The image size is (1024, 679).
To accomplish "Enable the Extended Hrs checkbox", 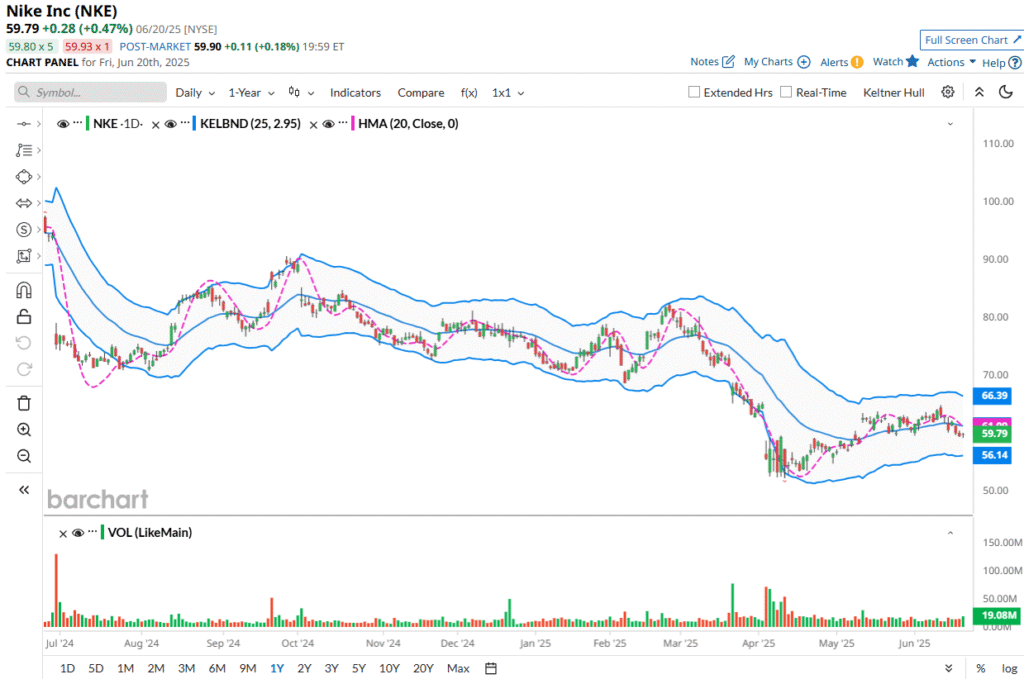I will [694, 92].
